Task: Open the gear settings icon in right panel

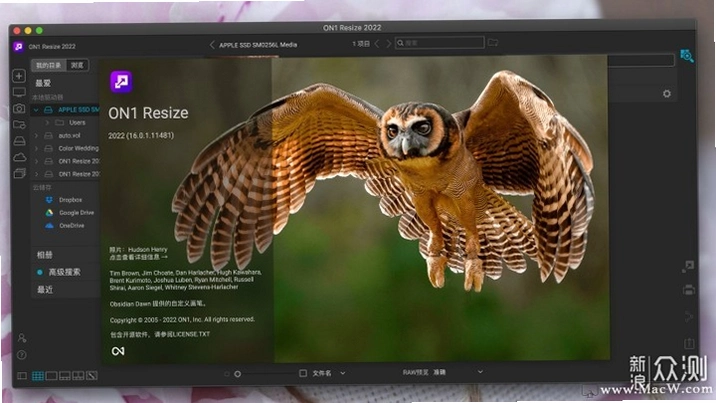Action: [667, 94]
